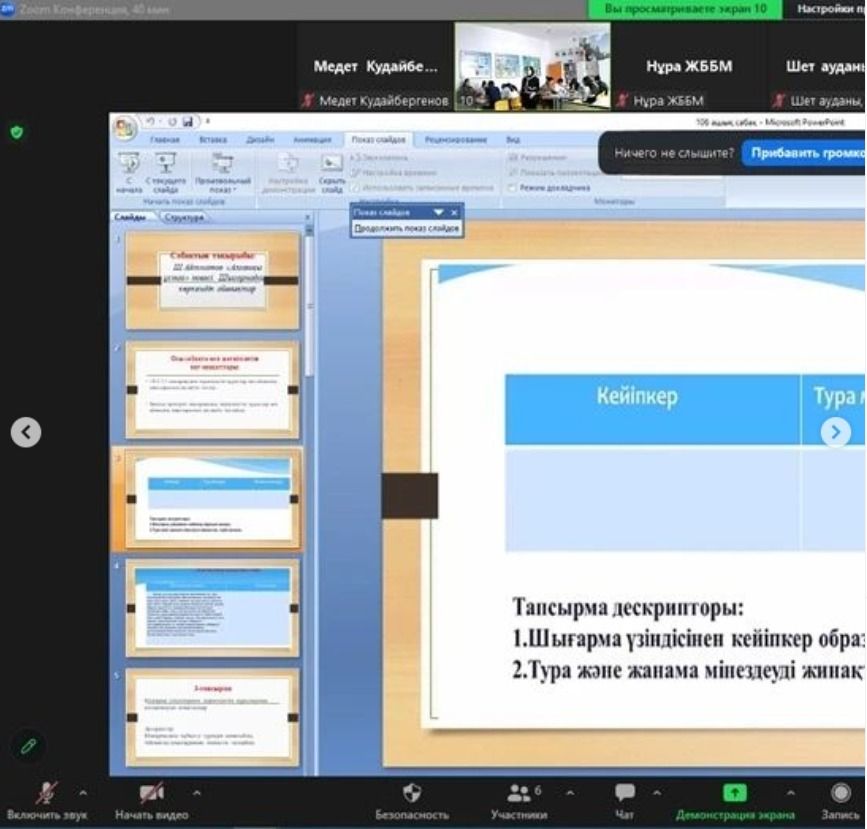Open the Участники participants panel

coord(518,793)
